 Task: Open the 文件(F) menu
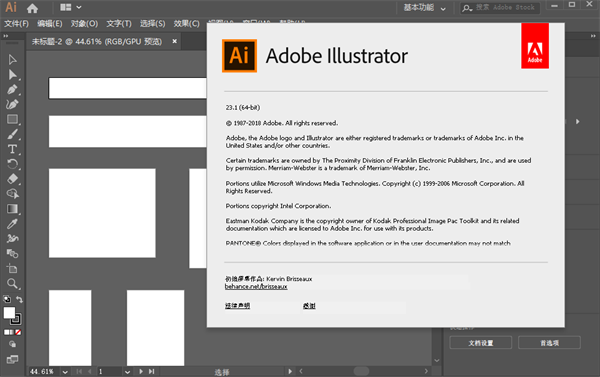[16, 24]
